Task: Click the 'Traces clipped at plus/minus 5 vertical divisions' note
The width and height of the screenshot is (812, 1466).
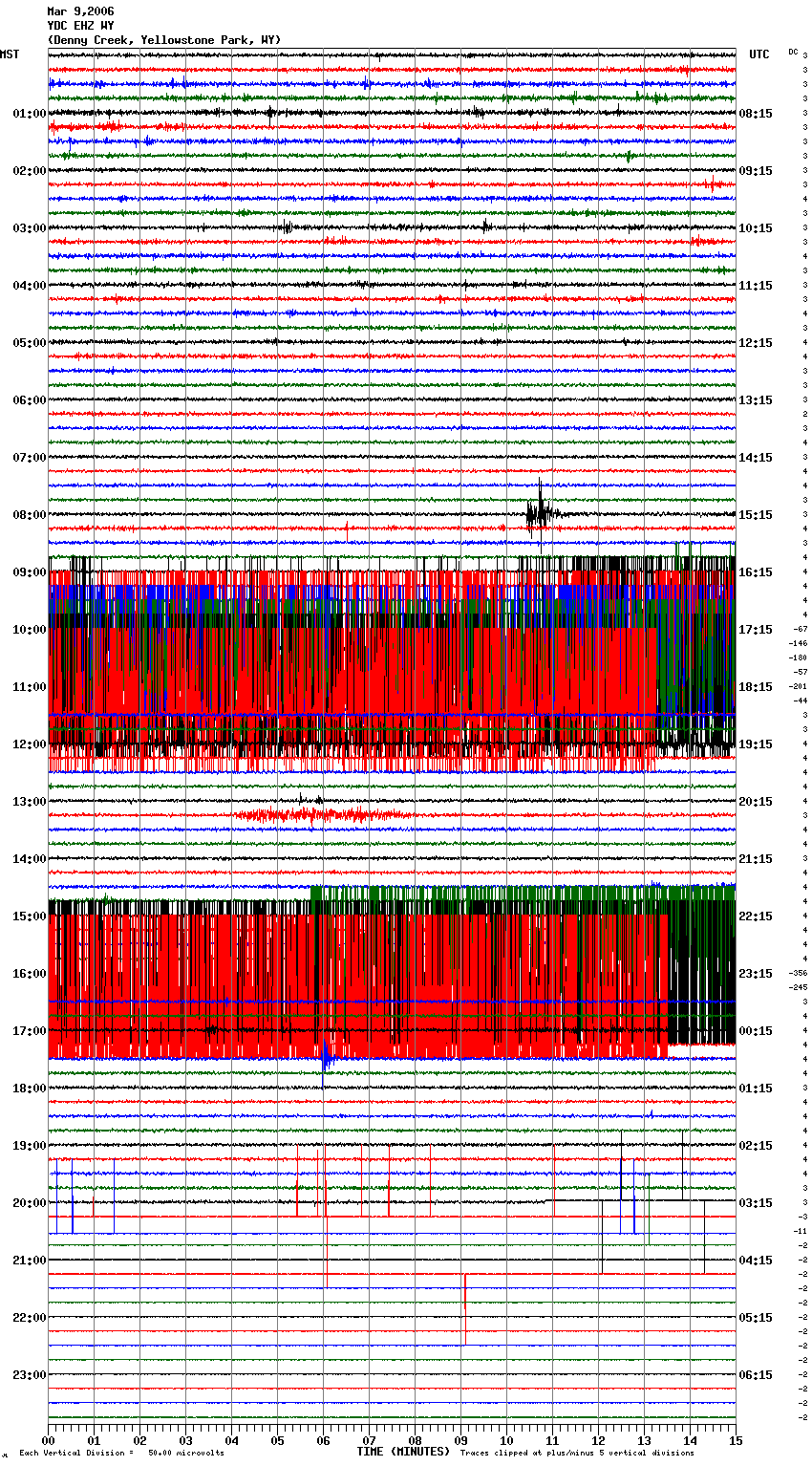Action: click(577, 1453)
